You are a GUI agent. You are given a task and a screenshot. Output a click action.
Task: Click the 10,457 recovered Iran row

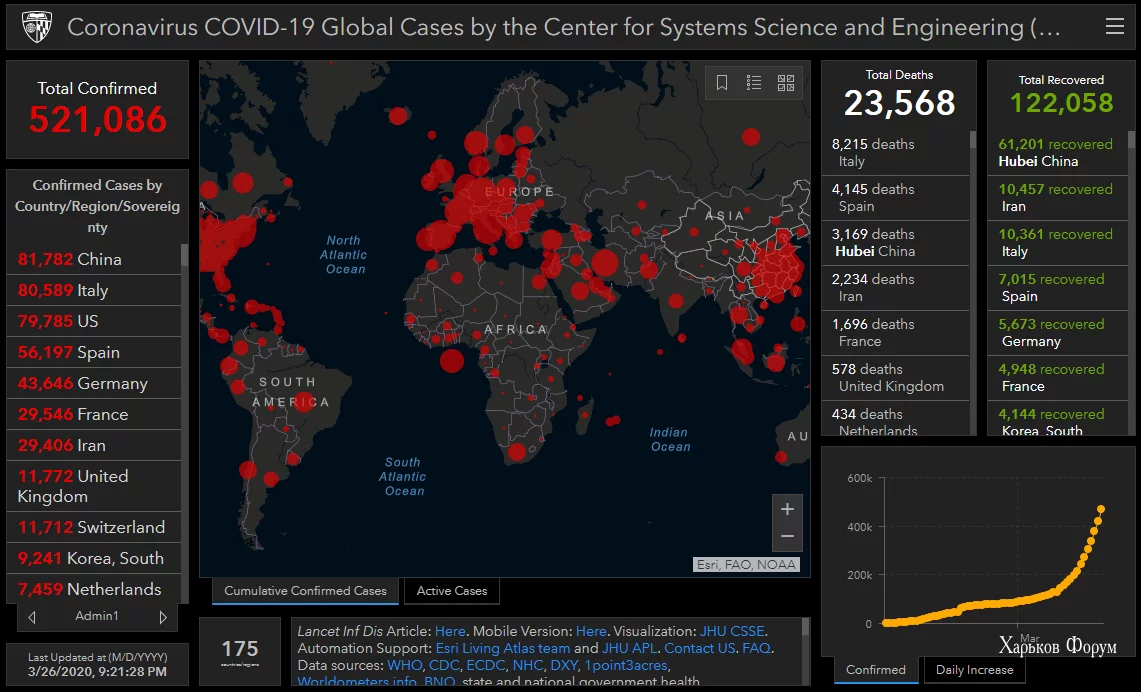(x=1057, y=198)
